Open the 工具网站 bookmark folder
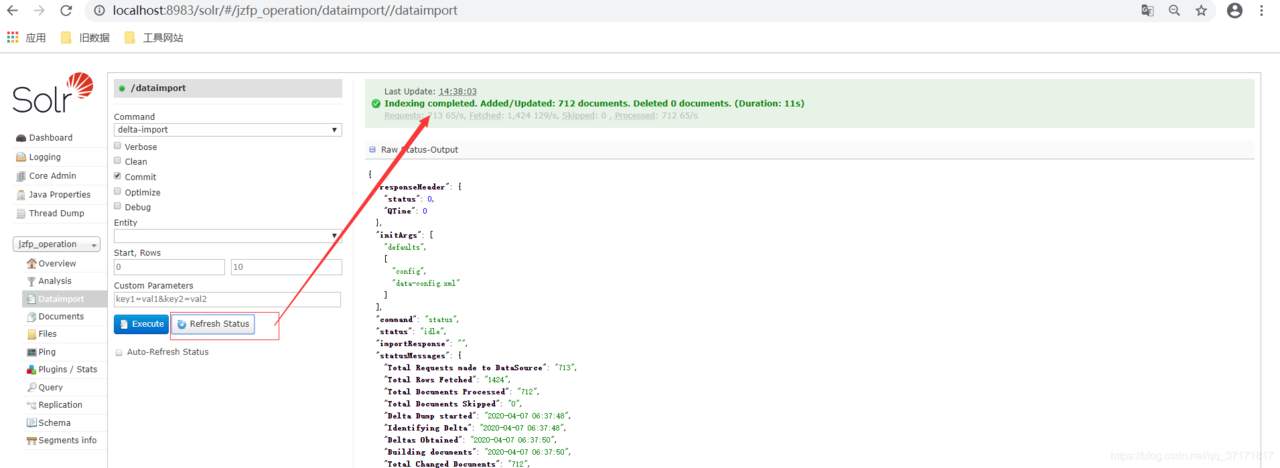Image resolution: width=1280 pixels, height=468 pixels. click(x=153, y=38)
